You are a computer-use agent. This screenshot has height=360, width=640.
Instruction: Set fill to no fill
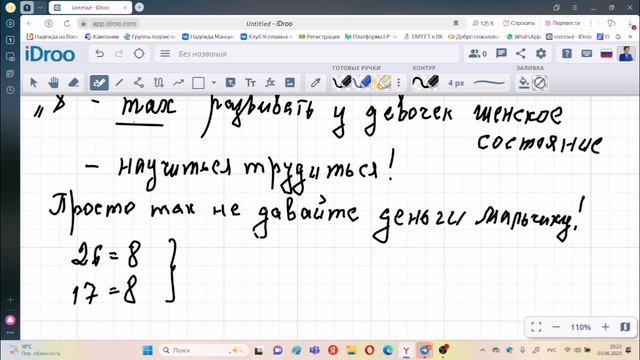pyautogui.click(x=540, y=83)
